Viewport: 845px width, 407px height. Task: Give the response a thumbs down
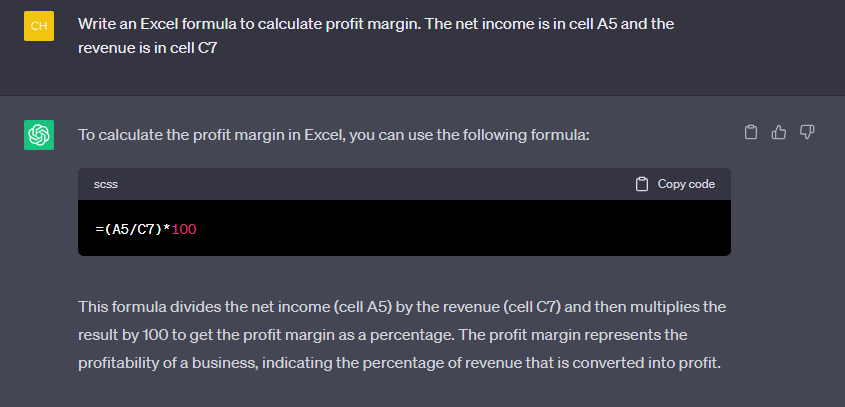pos(807,132)
